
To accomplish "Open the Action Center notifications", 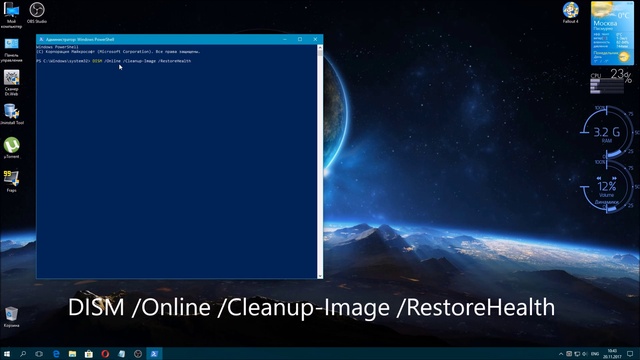I will coord(631,354).
